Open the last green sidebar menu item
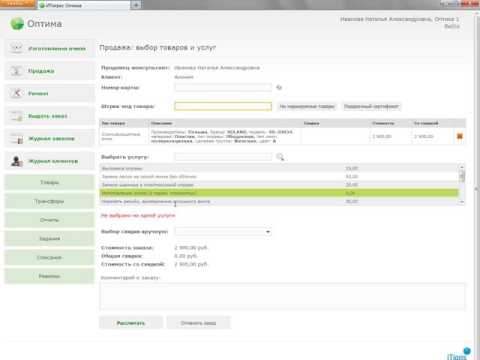480x360 pixels. coord(49,276)
